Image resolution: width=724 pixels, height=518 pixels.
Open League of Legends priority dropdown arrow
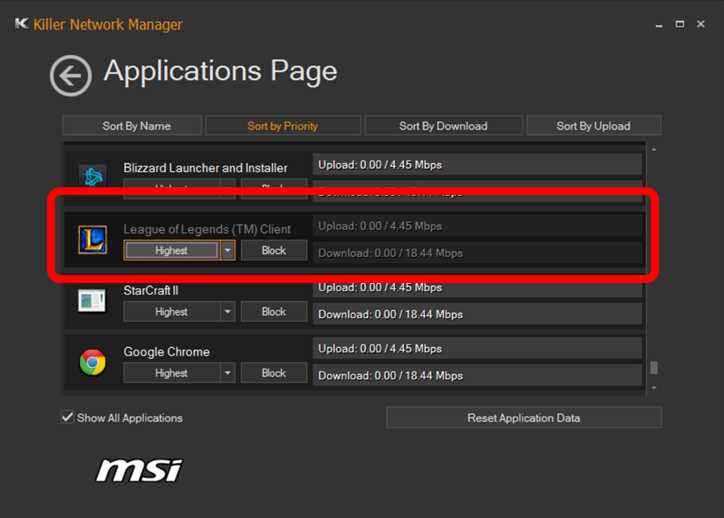click(x=228, y=250)
